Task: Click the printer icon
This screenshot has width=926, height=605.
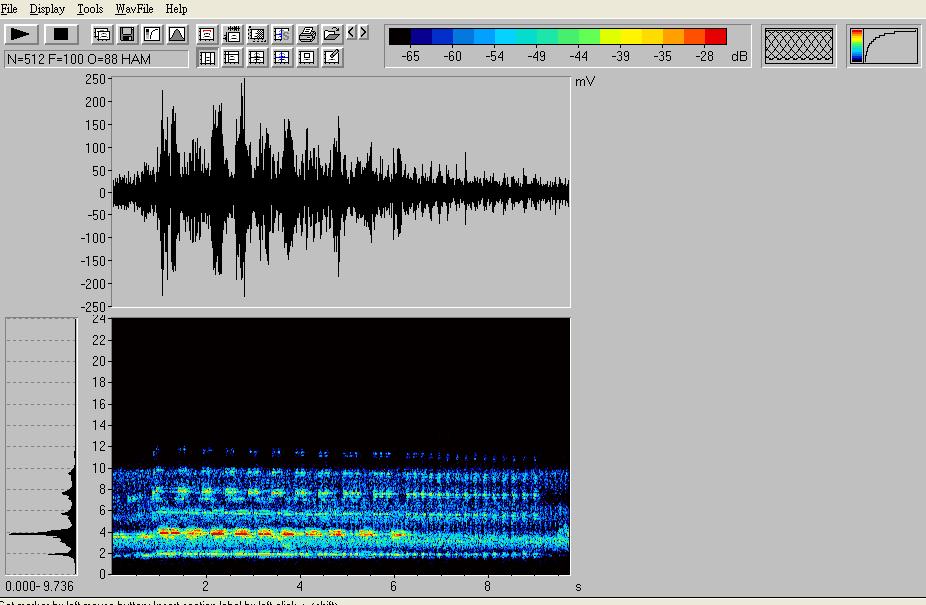Action: coord(307,34)
